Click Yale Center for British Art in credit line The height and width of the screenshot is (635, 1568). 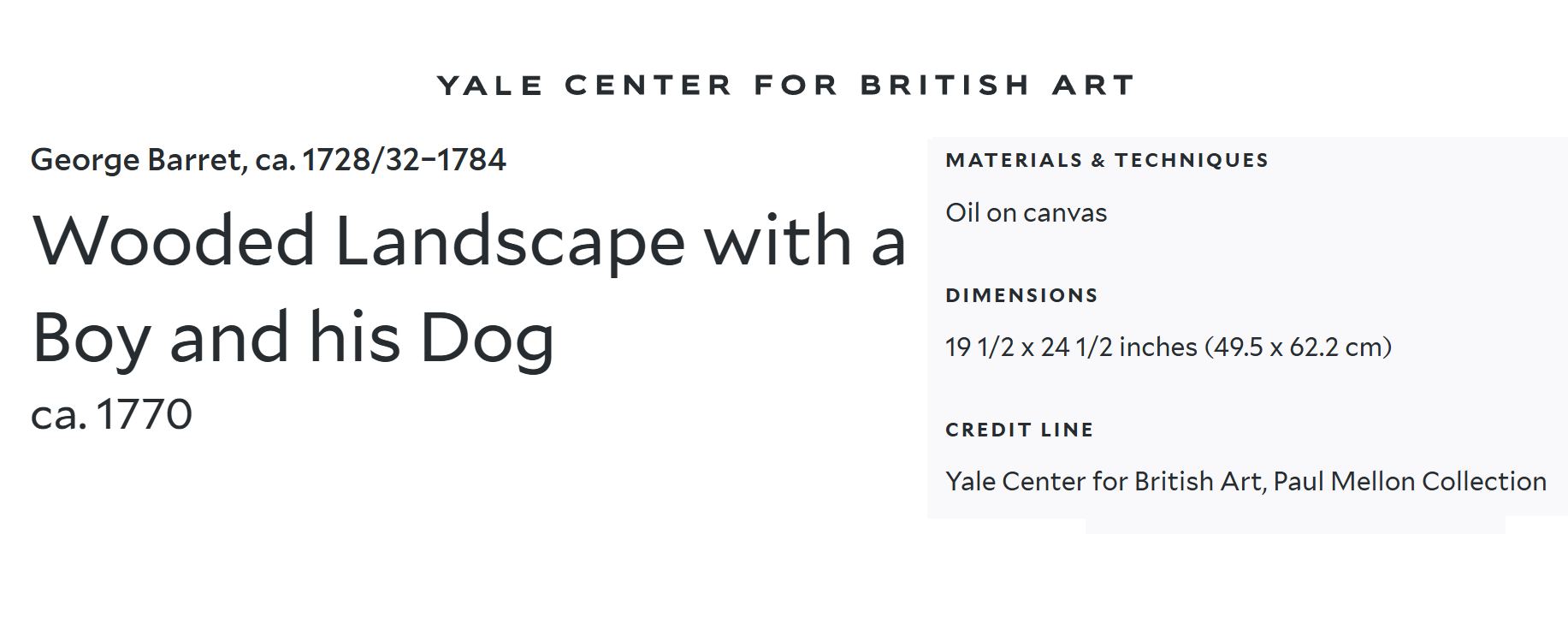click(x=1104, y=482)
